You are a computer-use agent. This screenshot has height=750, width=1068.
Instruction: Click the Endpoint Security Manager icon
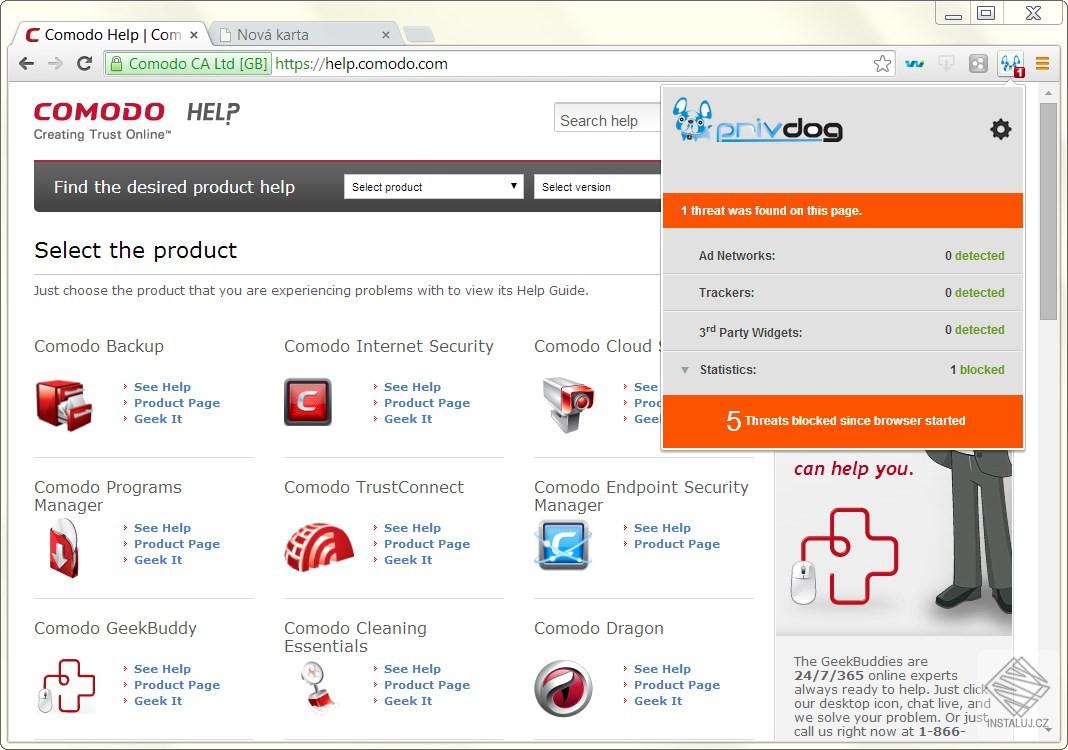click(x=563, y=545)
